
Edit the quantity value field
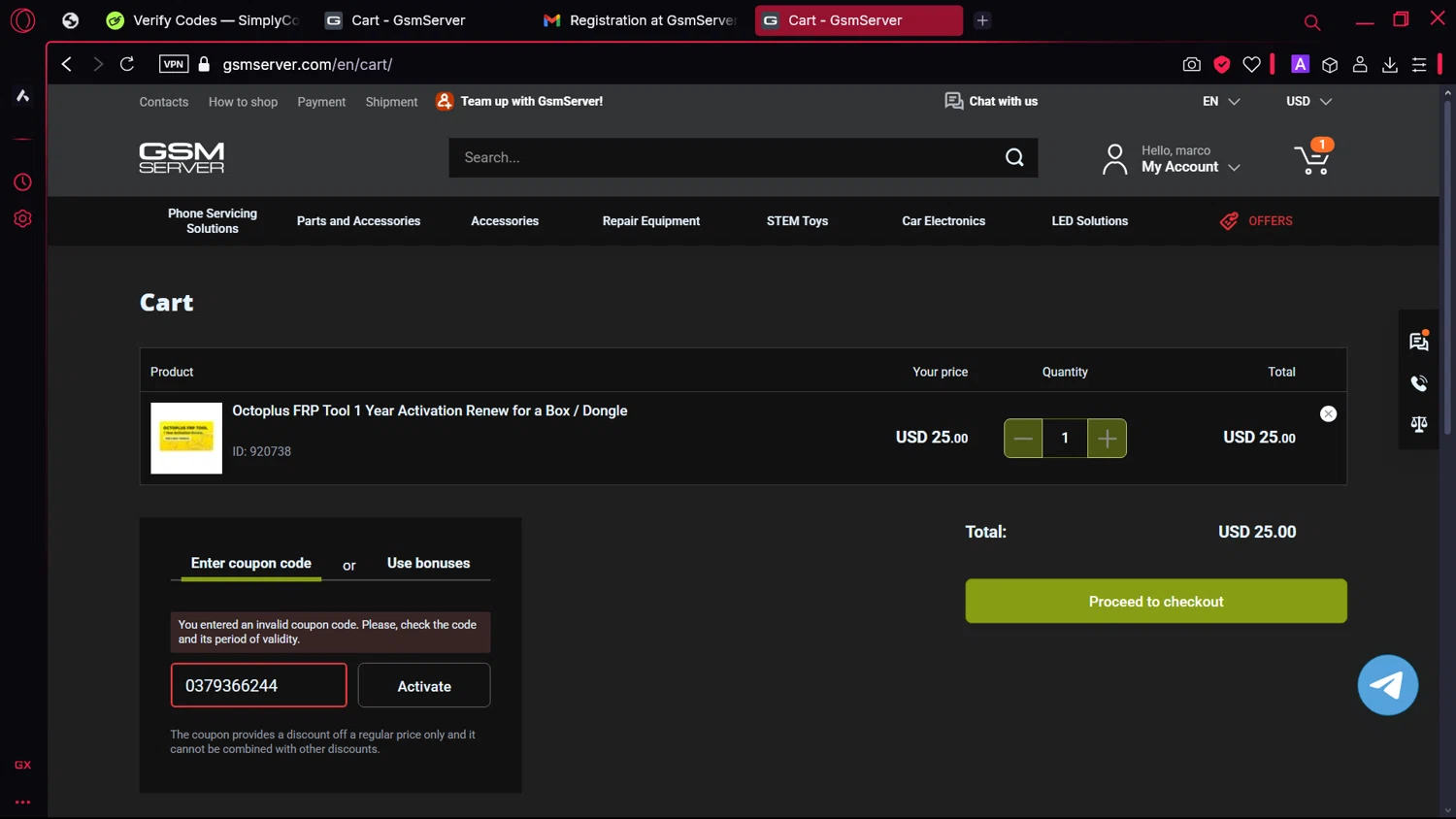[1065, 439]
